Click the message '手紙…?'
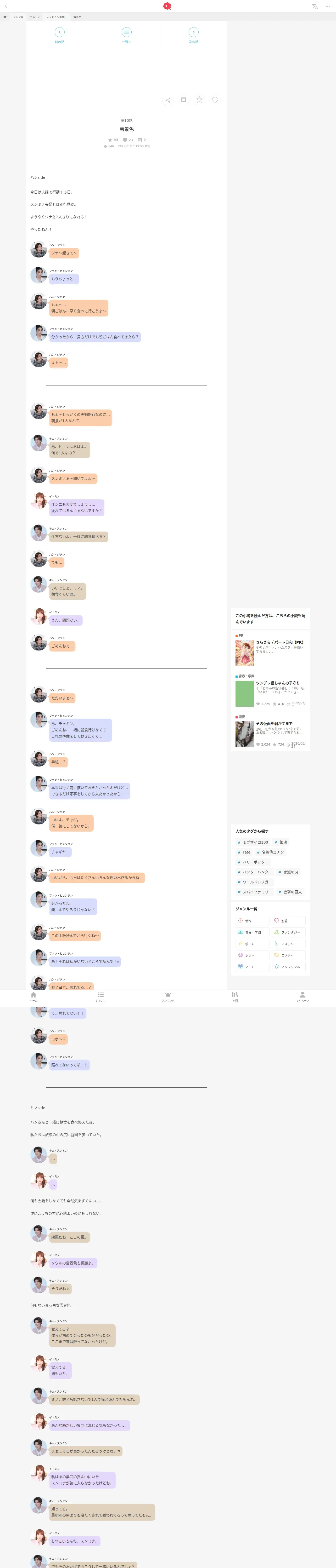 pos(59,762)
